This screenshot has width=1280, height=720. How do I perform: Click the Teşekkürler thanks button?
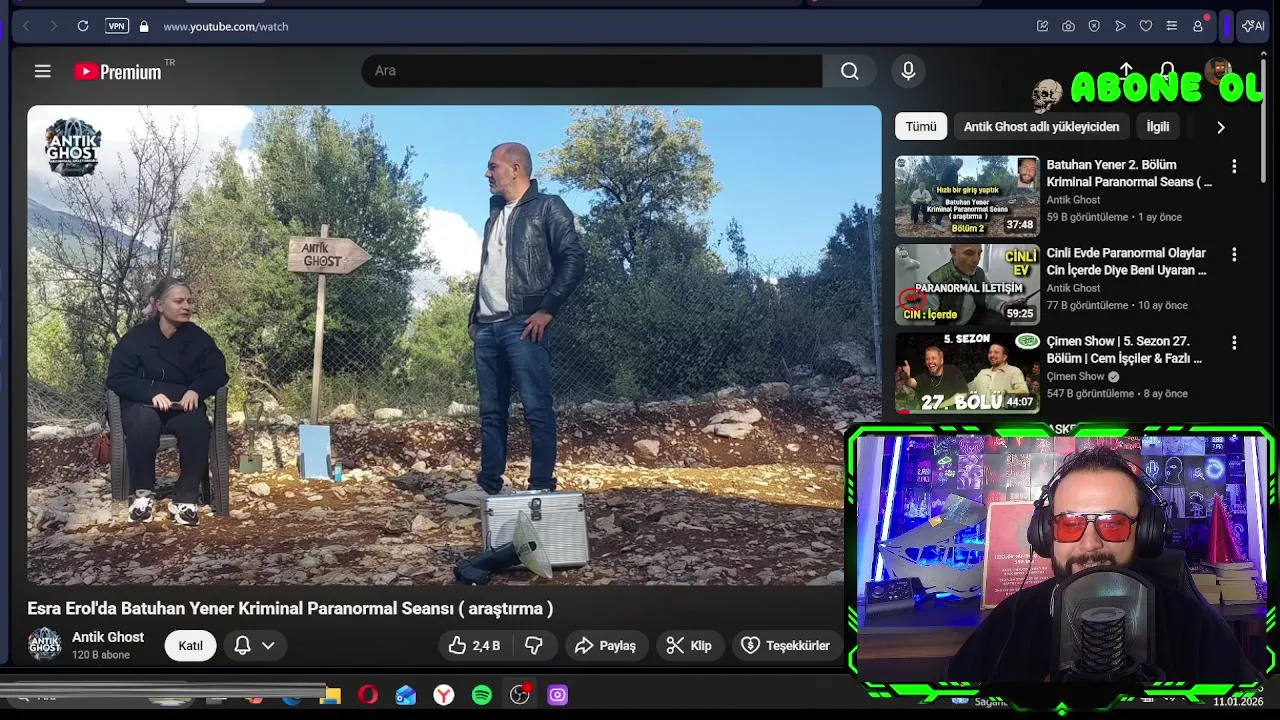pos(786,646)
